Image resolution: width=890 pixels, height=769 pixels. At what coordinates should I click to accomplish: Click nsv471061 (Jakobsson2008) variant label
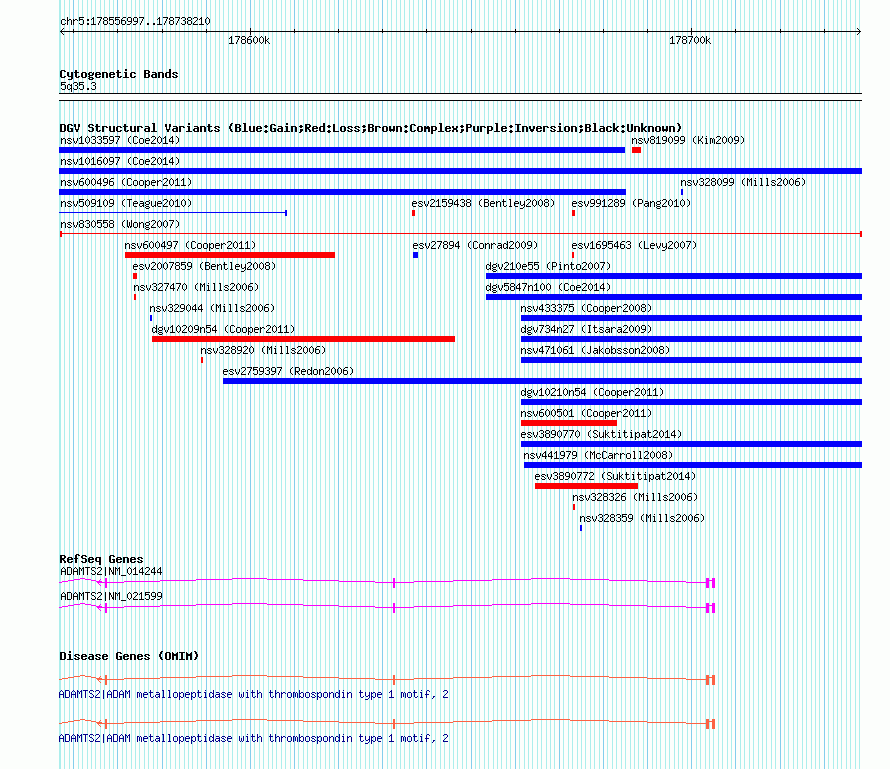pyautogui.click(x=595, y=350)
